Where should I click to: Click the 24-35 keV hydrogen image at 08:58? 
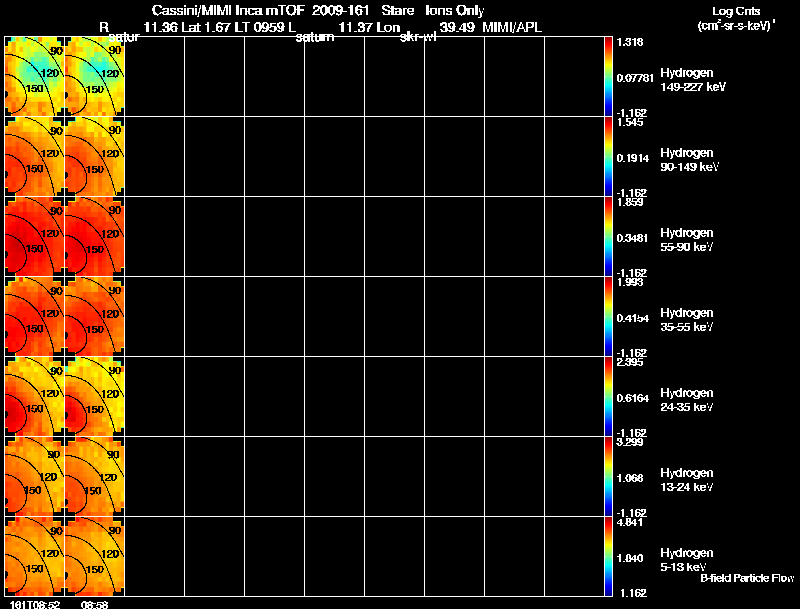point(94,397)
